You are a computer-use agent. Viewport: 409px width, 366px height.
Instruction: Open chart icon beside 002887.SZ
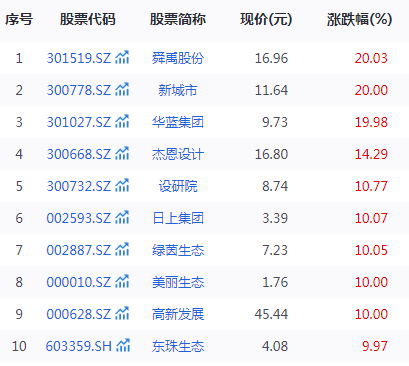pyautogui.click(x=122, y=250)
